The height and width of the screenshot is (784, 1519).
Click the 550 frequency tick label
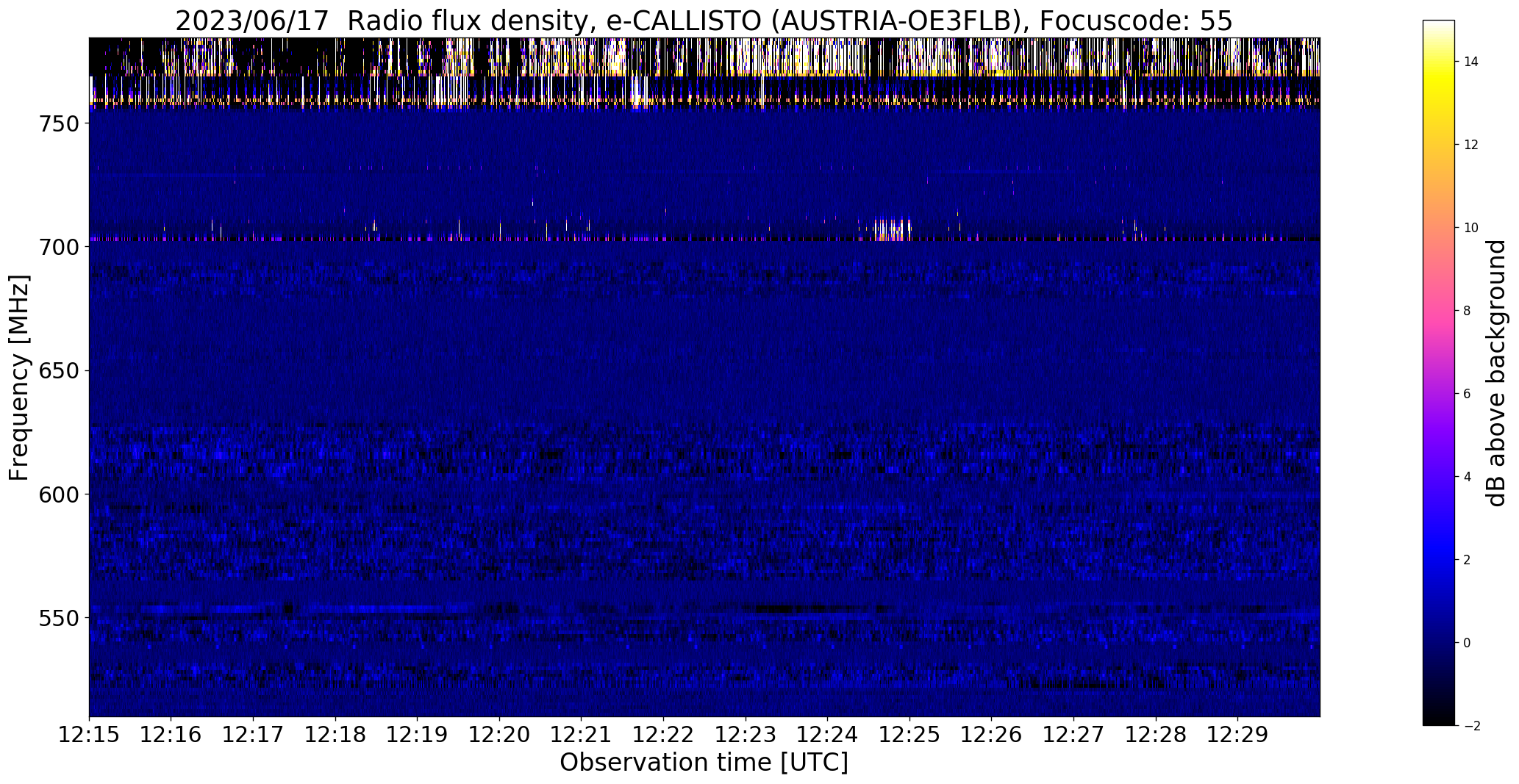[x=58, y=617]
